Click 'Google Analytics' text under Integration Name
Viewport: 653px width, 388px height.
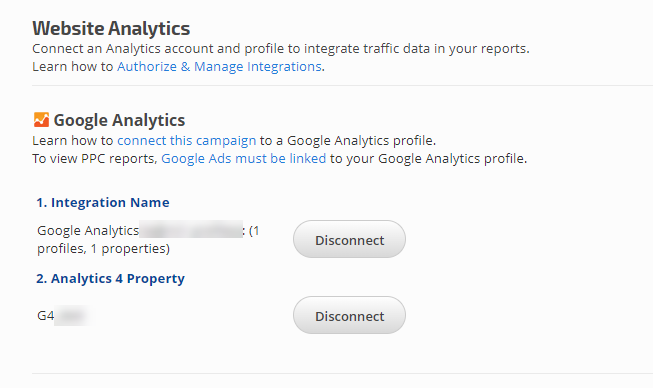[x=88, y=231]
